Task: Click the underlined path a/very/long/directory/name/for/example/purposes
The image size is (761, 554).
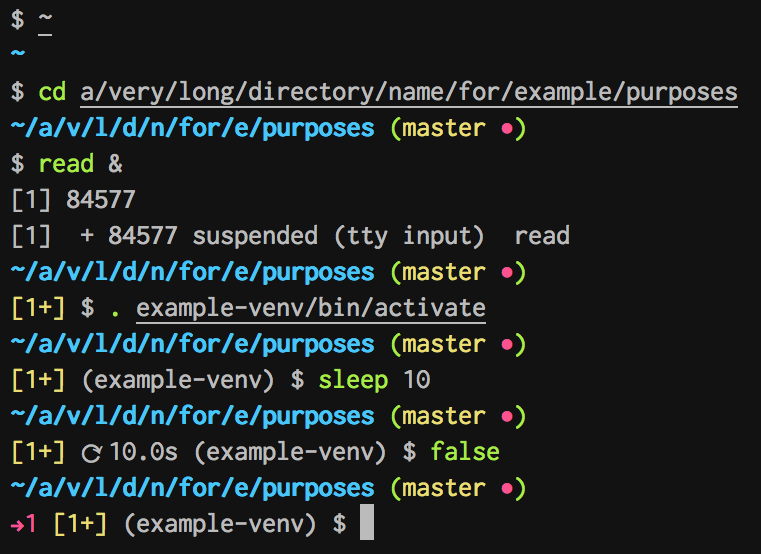Action: pos(409,92)
